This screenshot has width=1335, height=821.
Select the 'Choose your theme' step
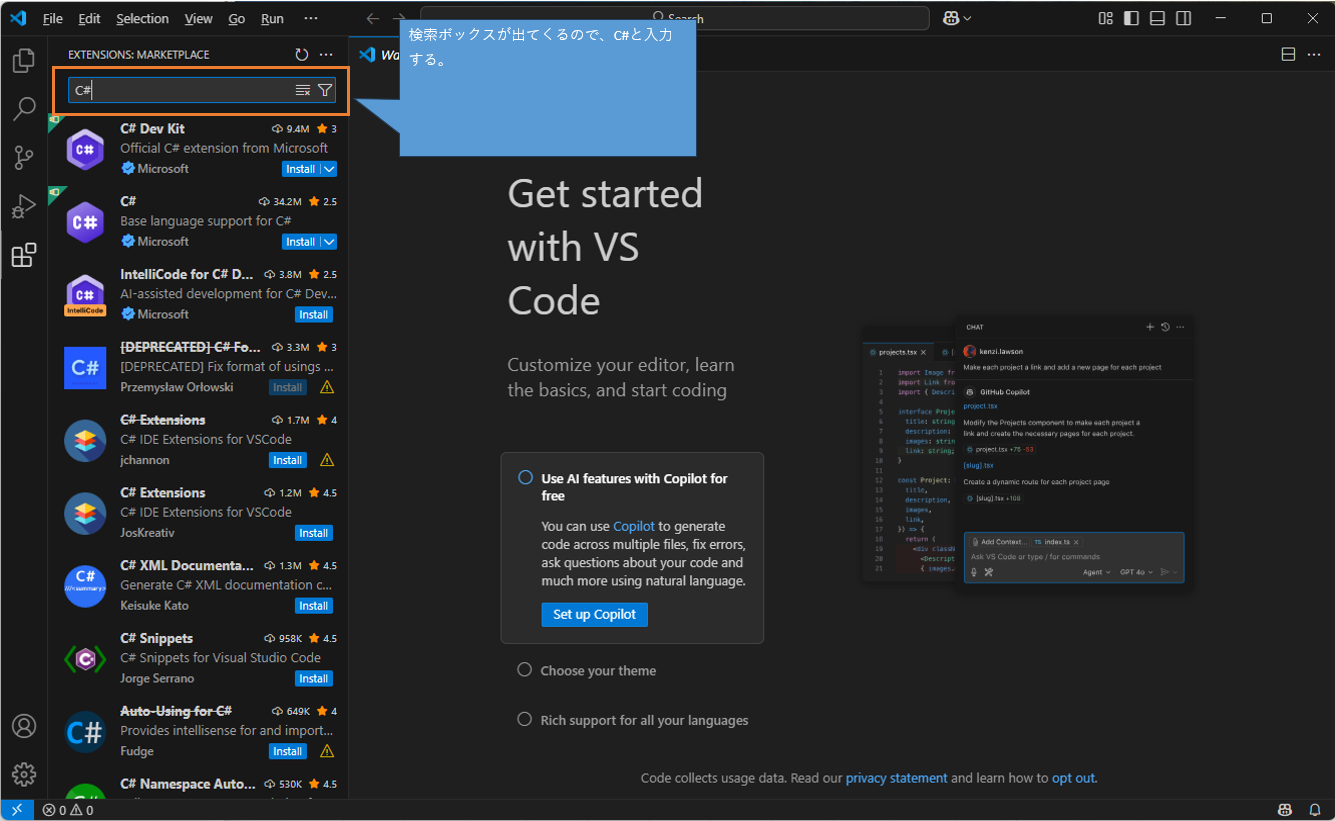pos(598,671)
